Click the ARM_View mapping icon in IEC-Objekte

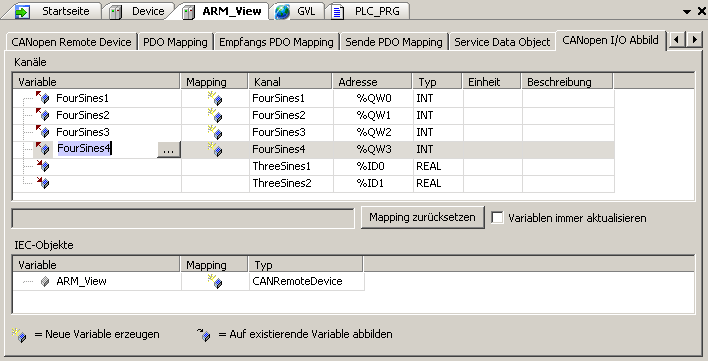tap(215, 282)
